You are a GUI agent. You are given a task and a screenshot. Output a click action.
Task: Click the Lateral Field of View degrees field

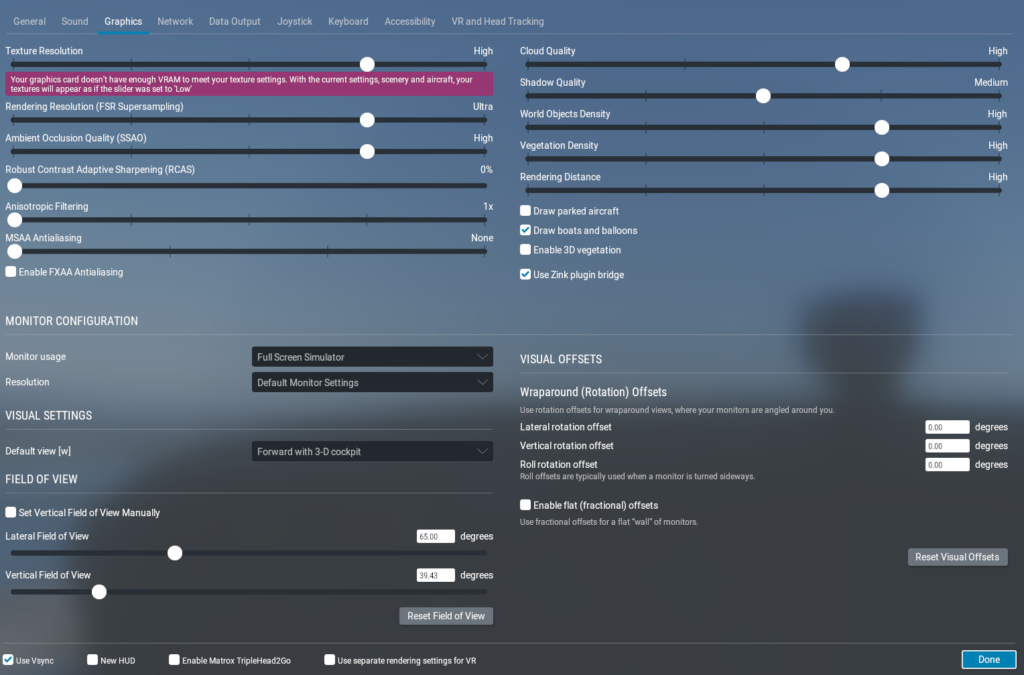click(x=436, y=536)
